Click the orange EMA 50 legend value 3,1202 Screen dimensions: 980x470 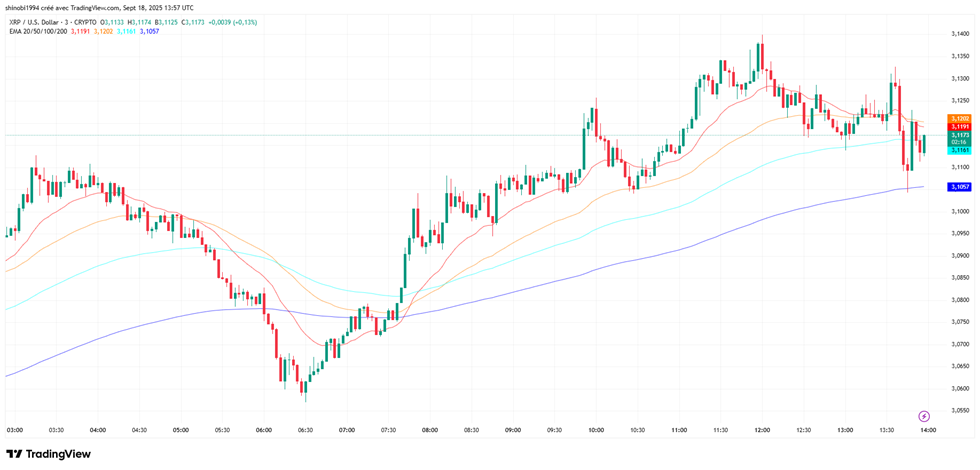click(104, 31)
